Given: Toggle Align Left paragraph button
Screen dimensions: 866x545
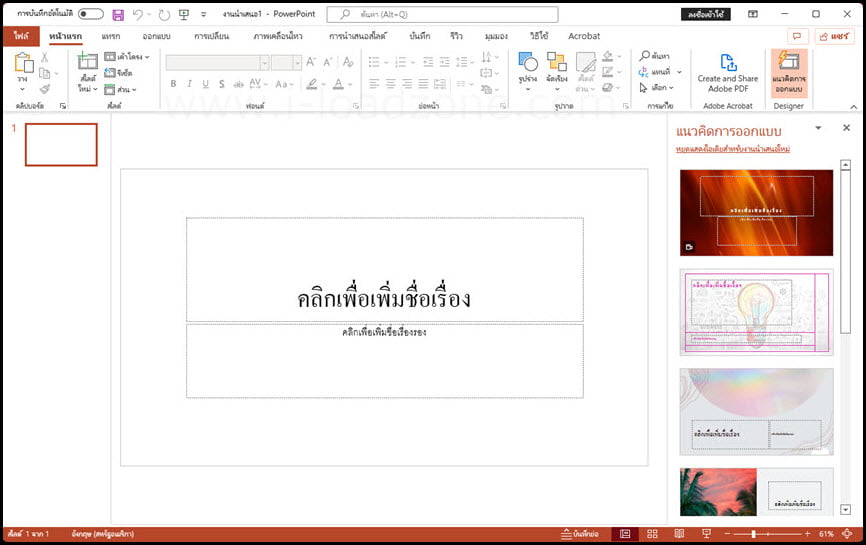Looking at the screenshot, I should 374,84.
